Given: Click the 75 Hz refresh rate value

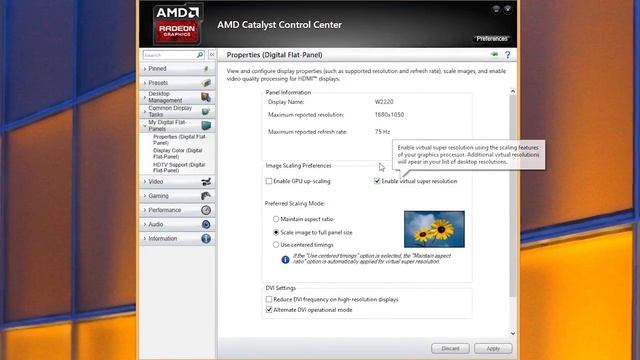Looking at the screenshot, I should (x=382, y=132).
